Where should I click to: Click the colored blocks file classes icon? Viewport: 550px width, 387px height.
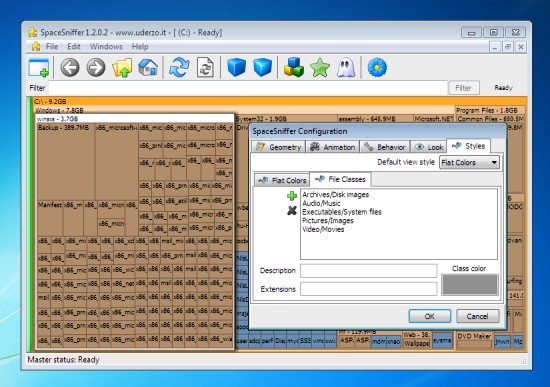[x=294, y=67]
